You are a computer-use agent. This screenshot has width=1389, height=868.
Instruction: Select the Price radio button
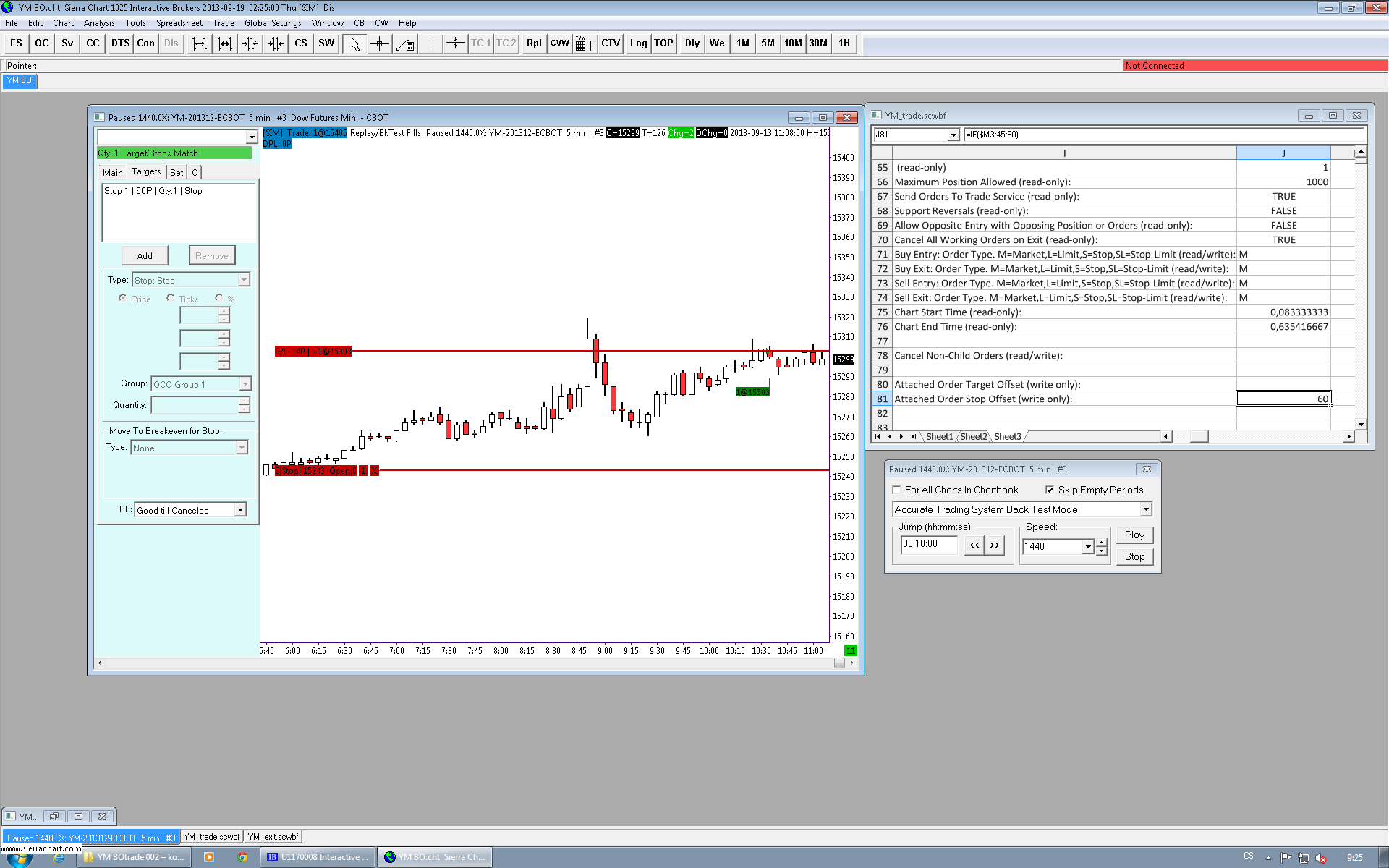pyautogui.click(x=122, y=298)
